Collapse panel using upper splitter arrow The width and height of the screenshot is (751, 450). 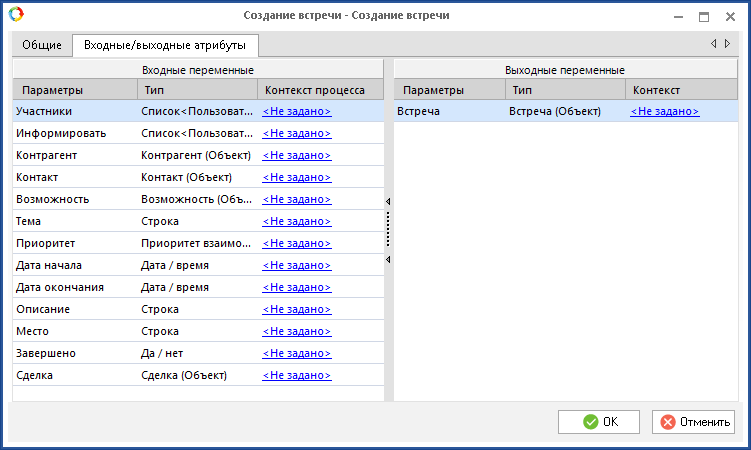[x=388, y=202]
